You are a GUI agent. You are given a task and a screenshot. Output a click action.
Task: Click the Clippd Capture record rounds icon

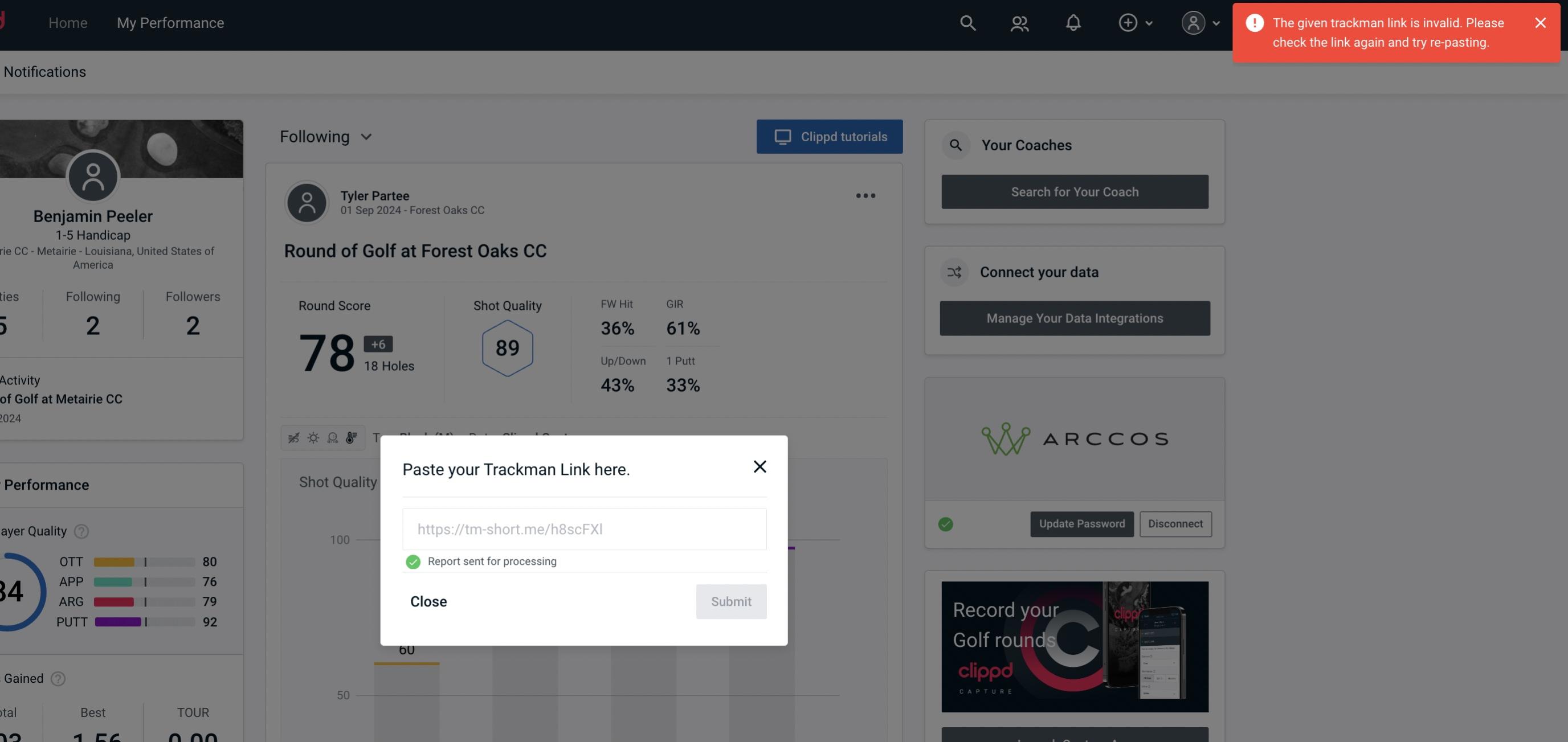[1074, 646]
